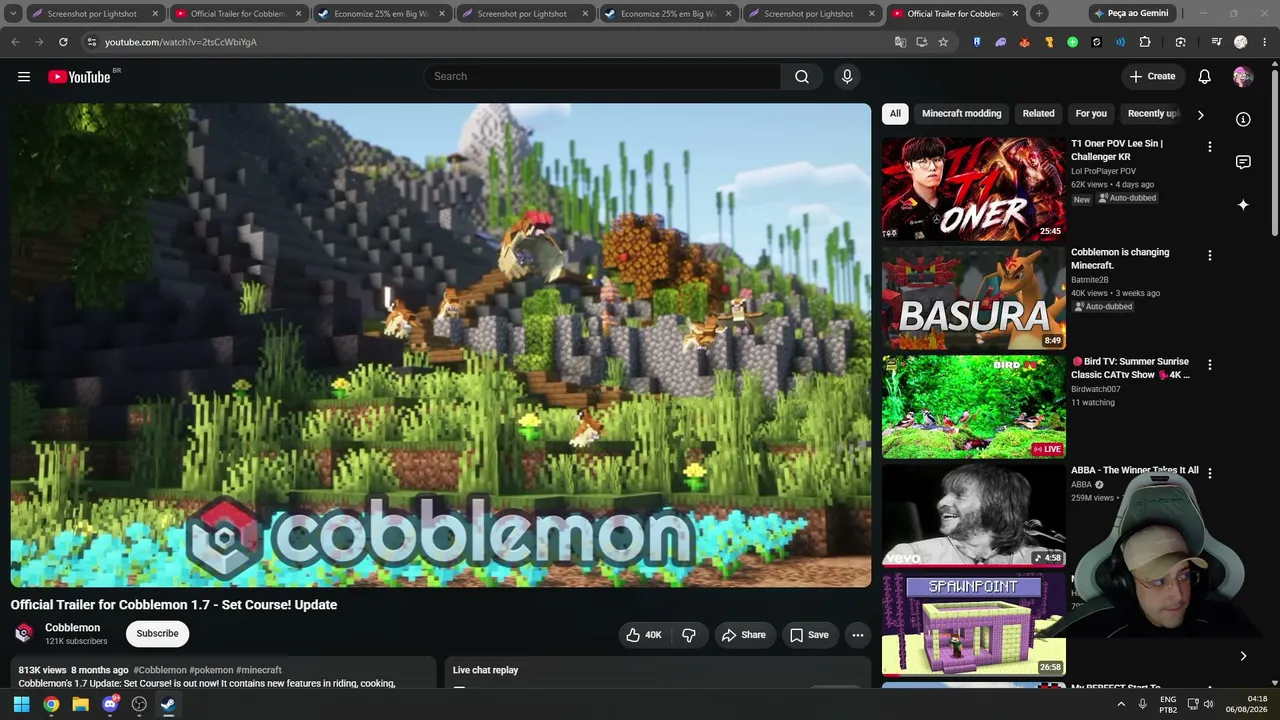Select the Recently uploaded filter chip

pyautogui.click(x=1153, y=114)
